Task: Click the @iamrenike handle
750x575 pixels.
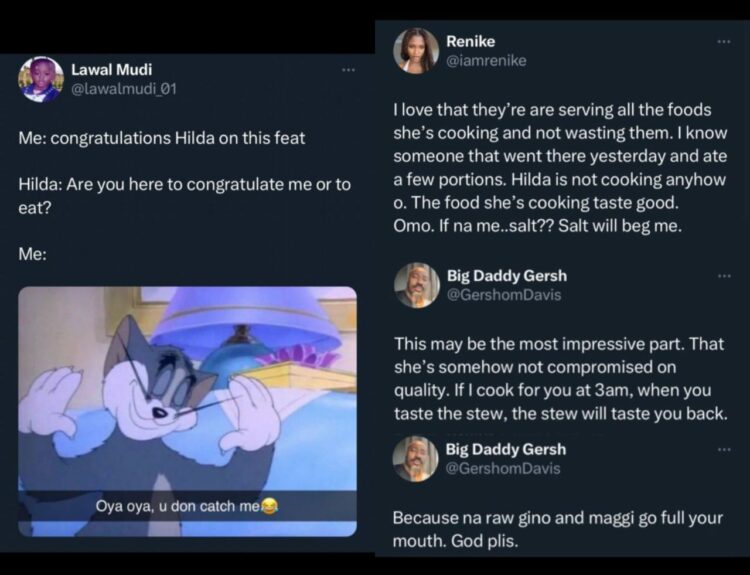Action: pyautogui.click(x=486, y=61)
